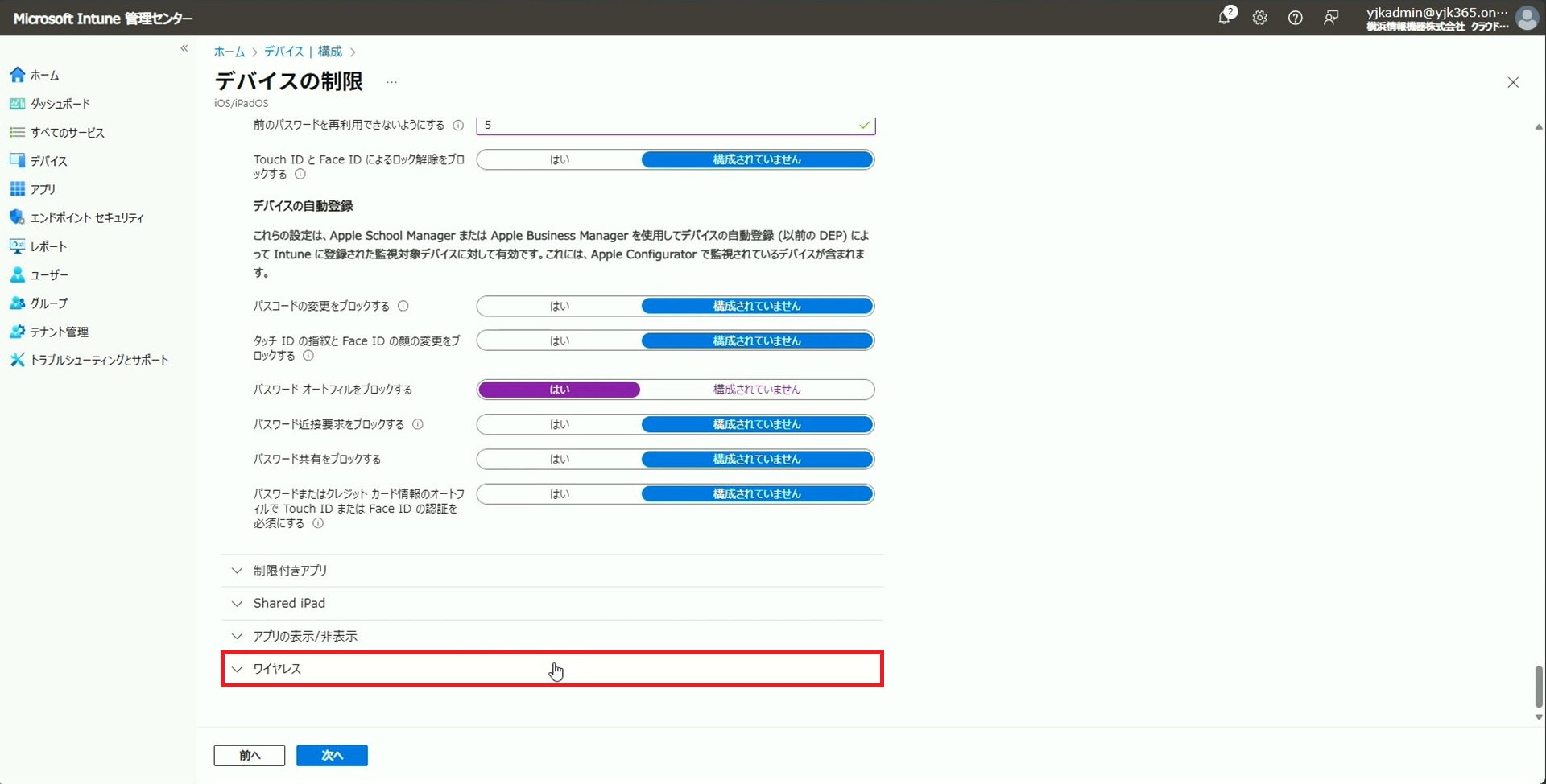Expand the Shared iPad section

289,603
